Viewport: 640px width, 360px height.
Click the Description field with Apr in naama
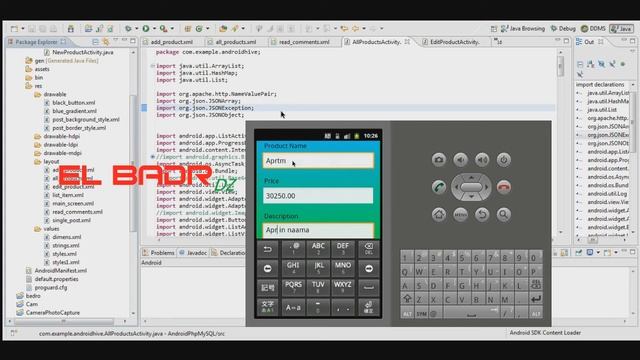(318, 230)
